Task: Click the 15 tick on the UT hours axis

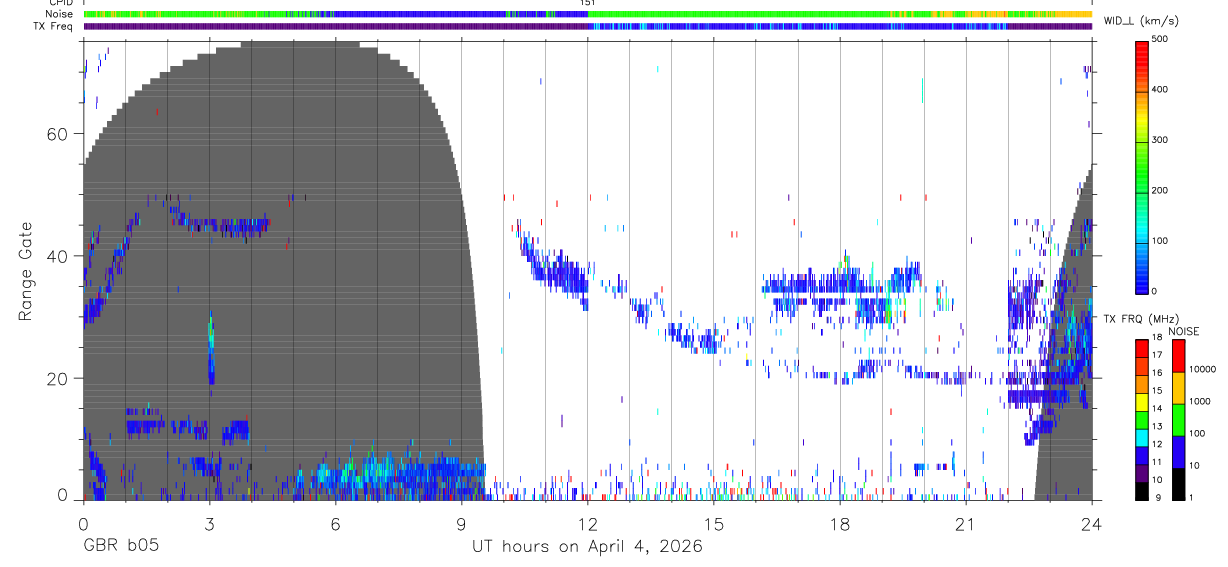Action: click(714, 523)
